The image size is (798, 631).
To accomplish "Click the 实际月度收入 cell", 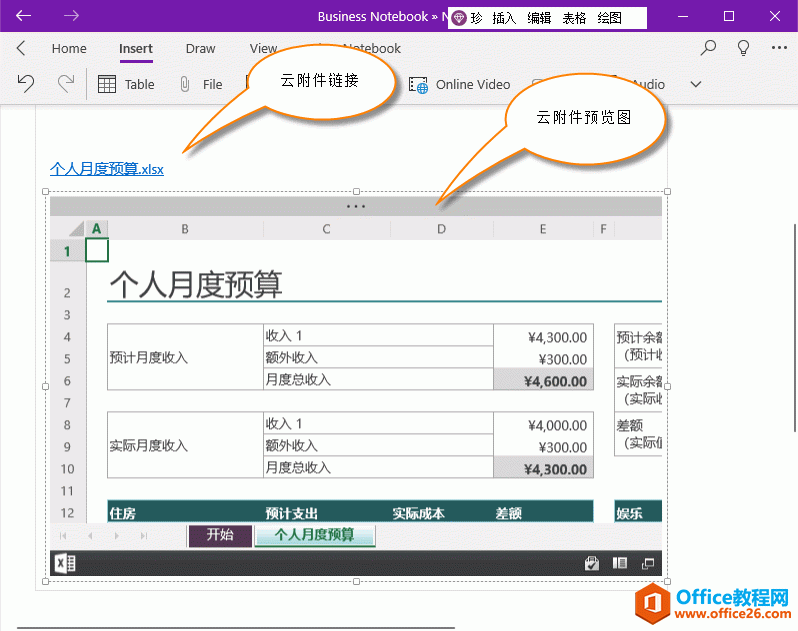I will 185,445.
